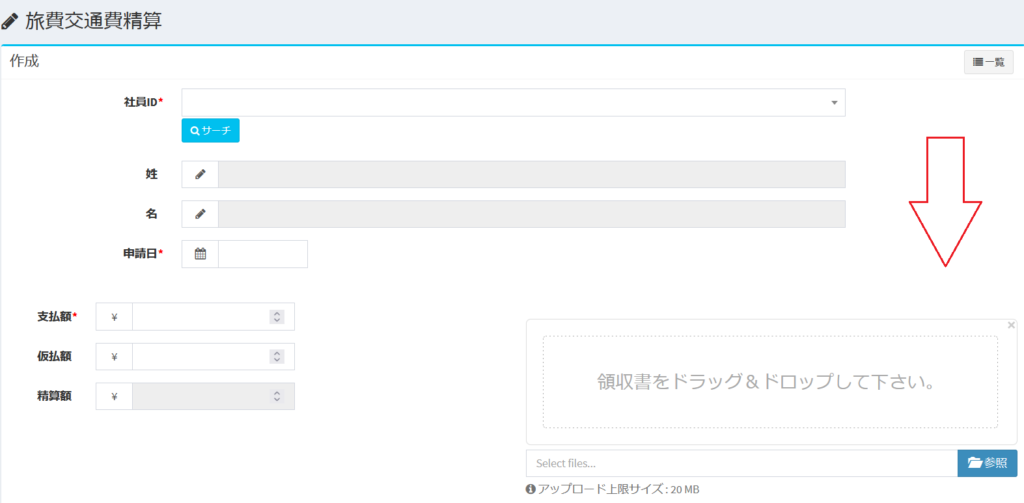Click the 作成 panel heading
This screenshot has width=1024, height=503.
click(x=24, y=61)
